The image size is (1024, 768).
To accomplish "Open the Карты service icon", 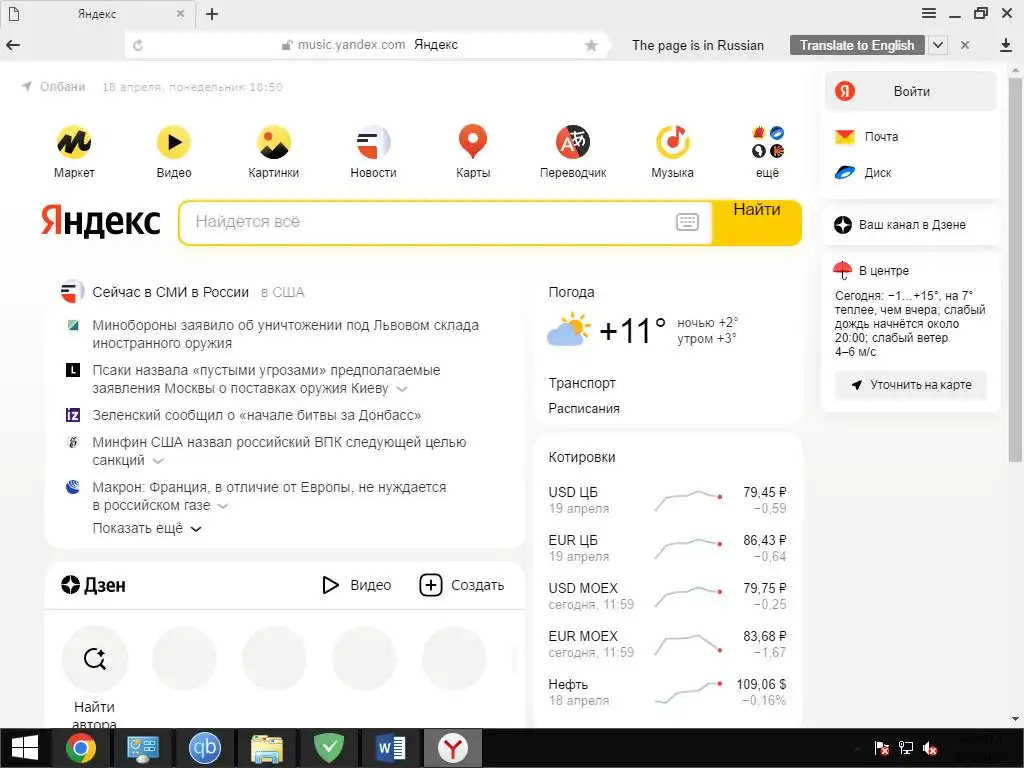I will click(473, 142).
